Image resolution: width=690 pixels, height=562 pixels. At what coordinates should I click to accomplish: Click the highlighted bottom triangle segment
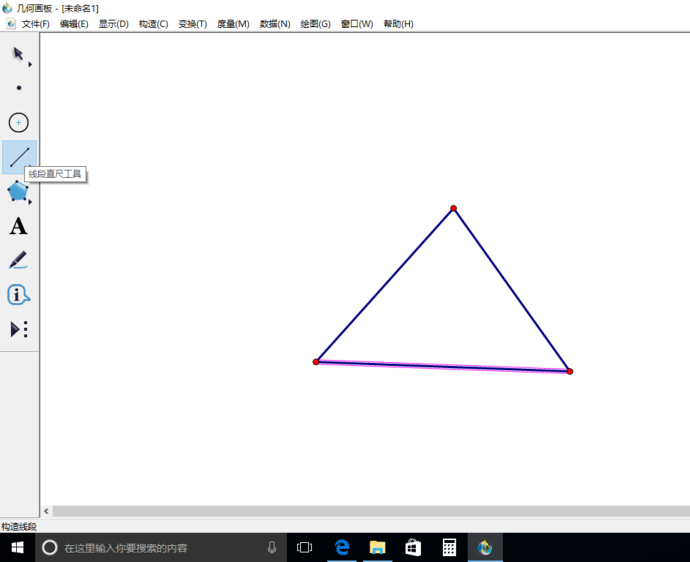(442, 366)
